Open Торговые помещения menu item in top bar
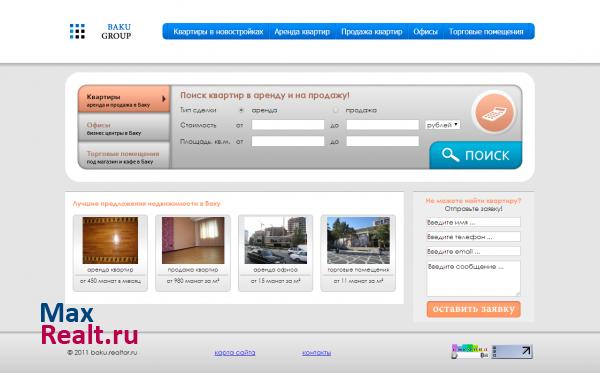600x373 pixels. click(x=486, y=32)
